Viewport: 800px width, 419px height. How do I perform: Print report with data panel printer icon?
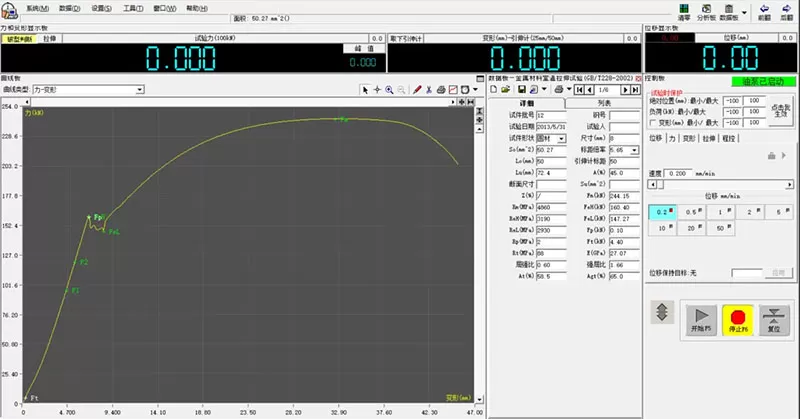[559, 89]
